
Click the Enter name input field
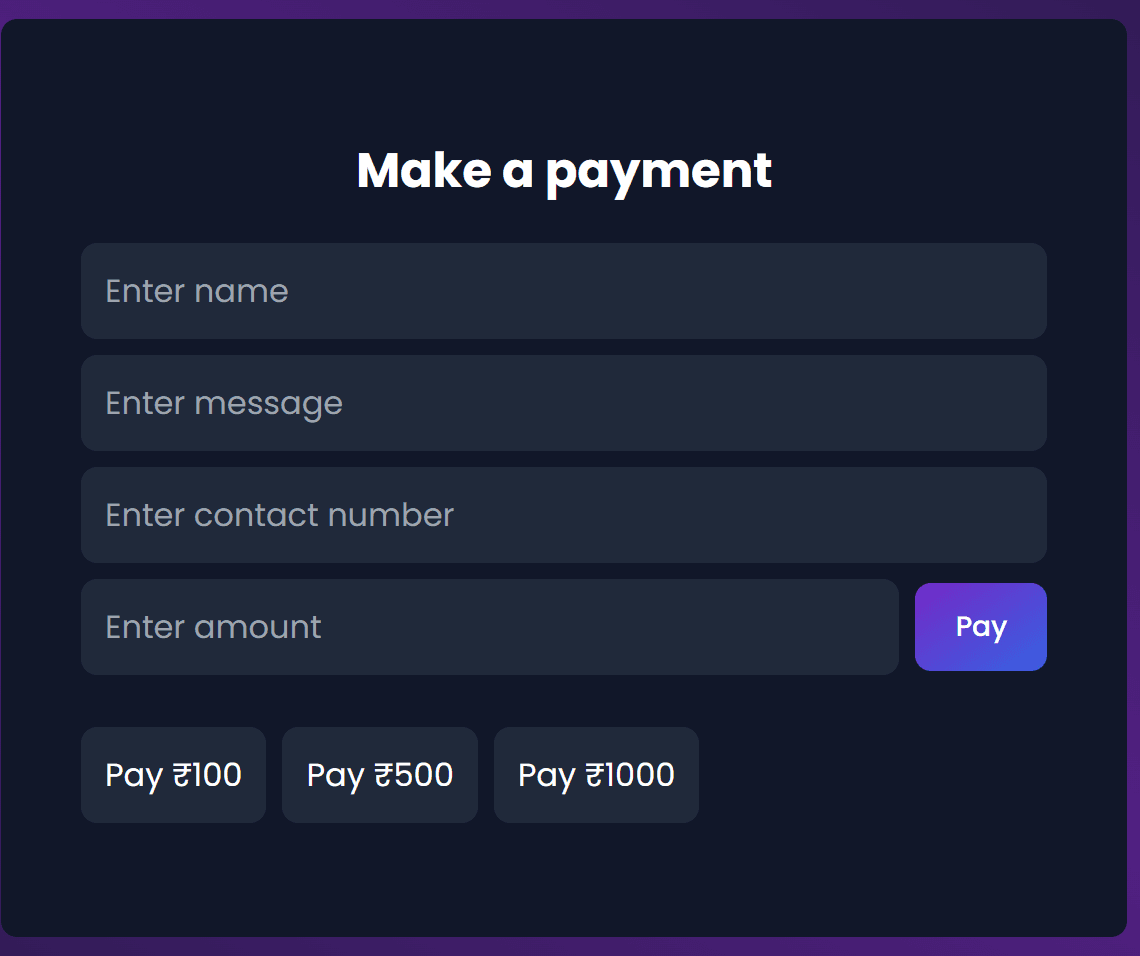tap(563, 291)
